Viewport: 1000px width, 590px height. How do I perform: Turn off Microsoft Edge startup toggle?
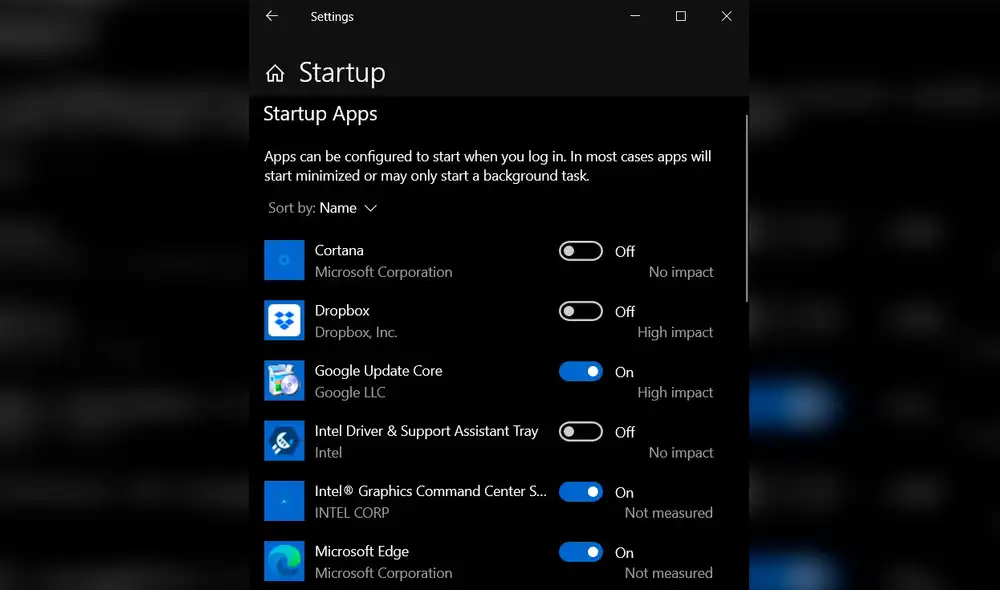(580, 552)
